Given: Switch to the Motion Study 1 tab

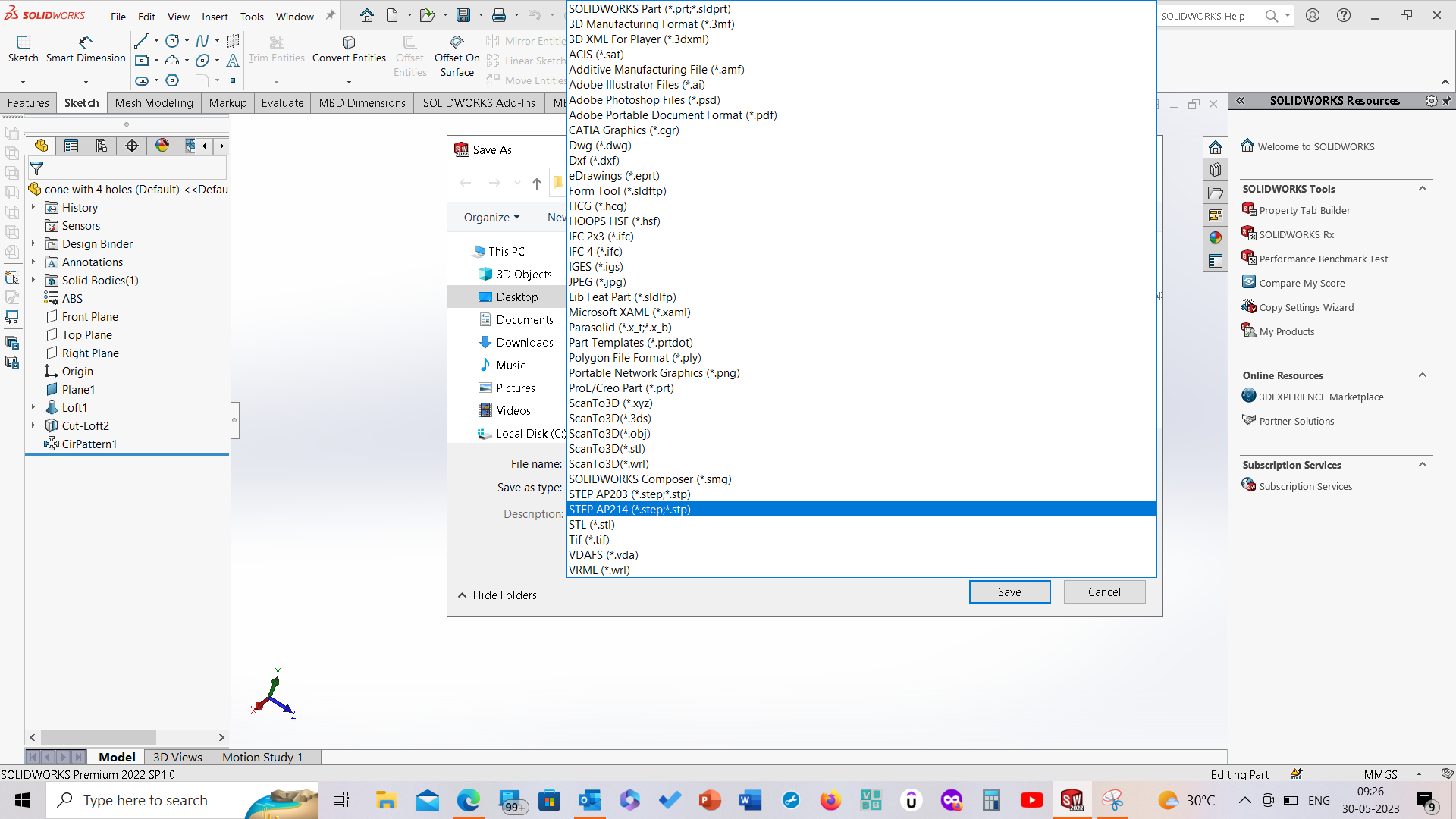Looking at the screenshot, I should (262, 757).
